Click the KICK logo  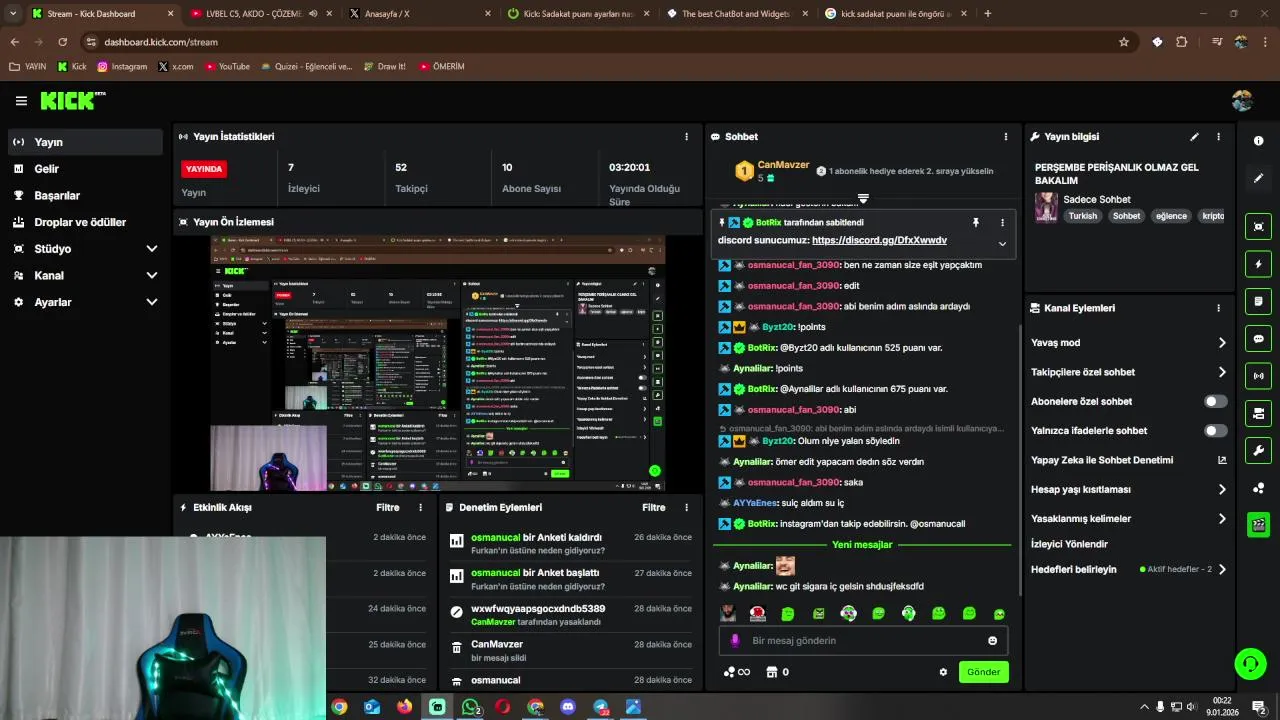tap(72, 101)
